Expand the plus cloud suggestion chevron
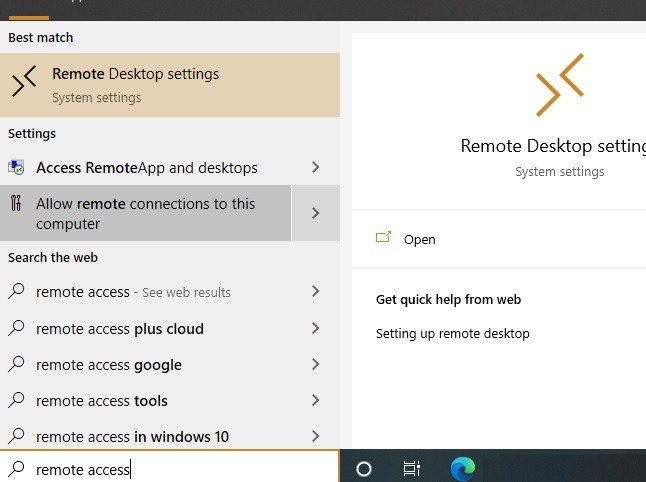 316,328
